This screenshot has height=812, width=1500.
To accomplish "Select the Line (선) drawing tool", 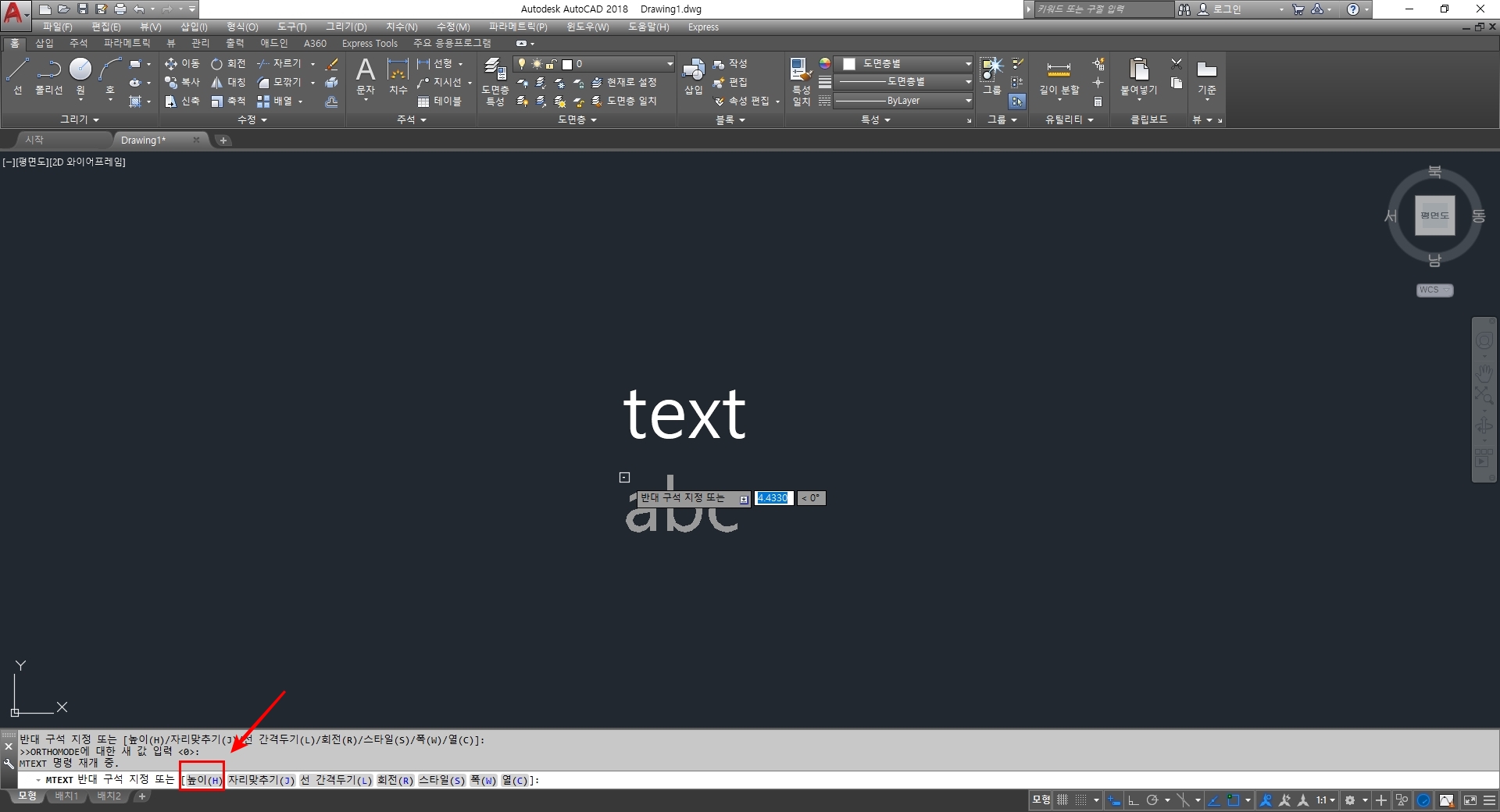I will pos(17,76).
